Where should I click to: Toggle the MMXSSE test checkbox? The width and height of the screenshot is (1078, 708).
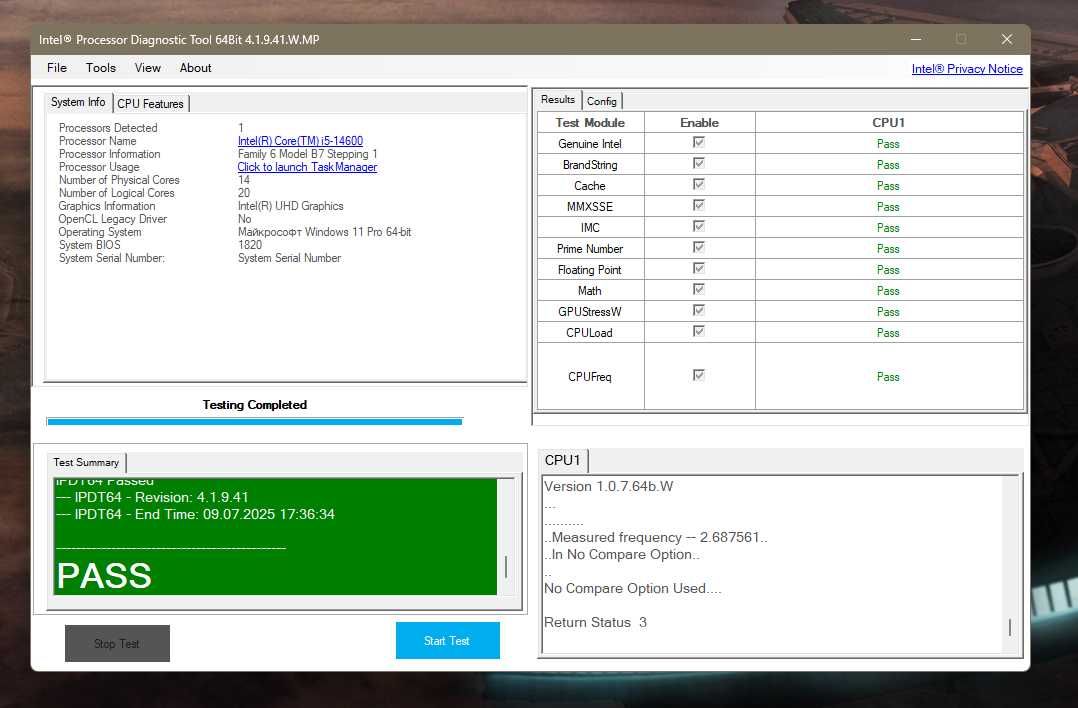[698, 205]
